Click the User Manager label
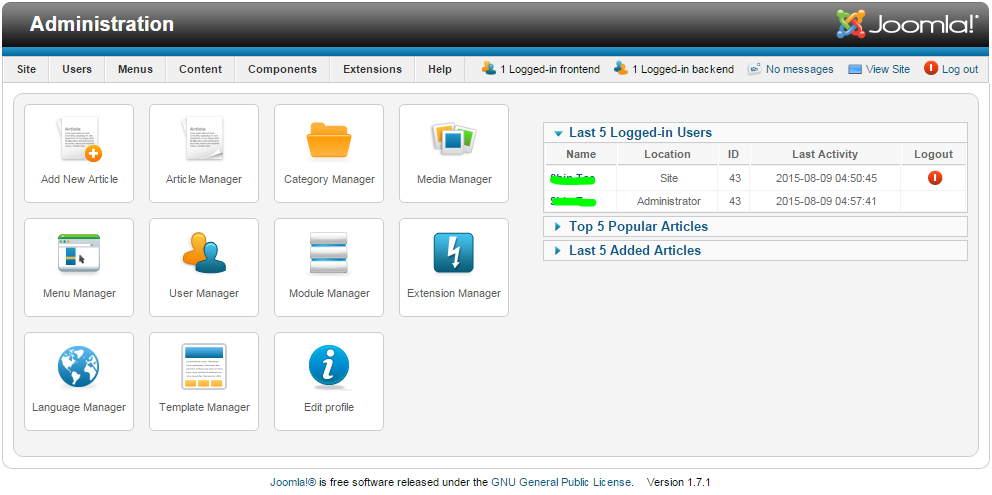The height and width of the screenshot is (495, 992). [204, 293]
